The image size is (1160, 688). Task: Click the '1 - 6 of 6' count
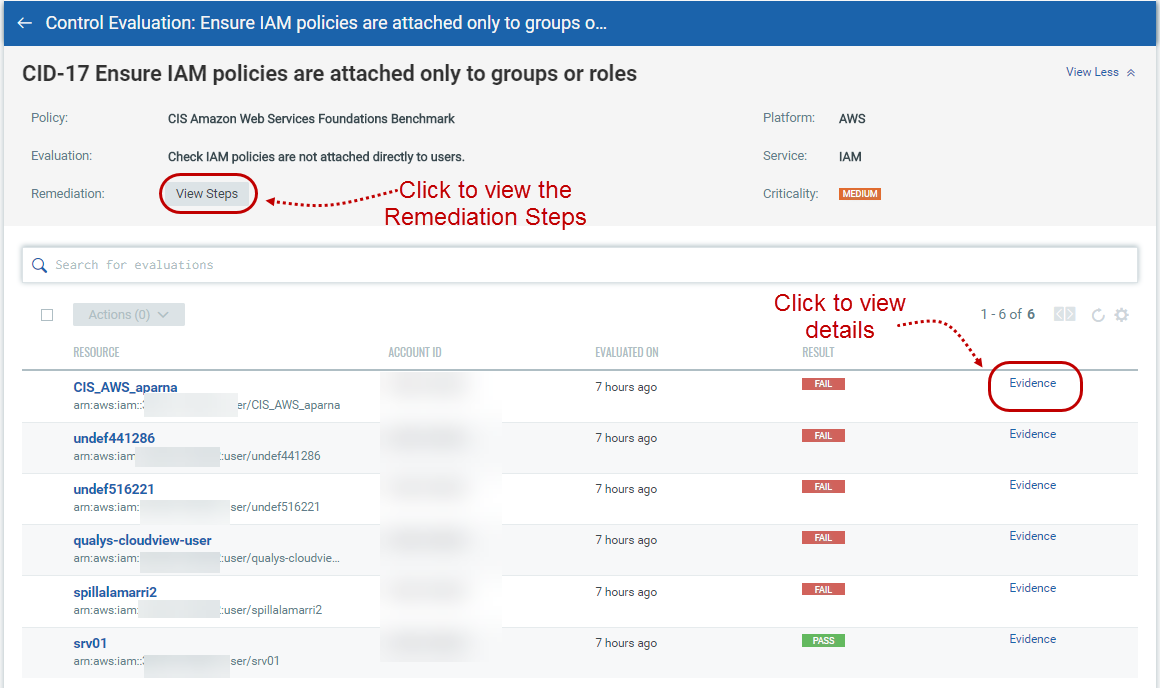1008,314
